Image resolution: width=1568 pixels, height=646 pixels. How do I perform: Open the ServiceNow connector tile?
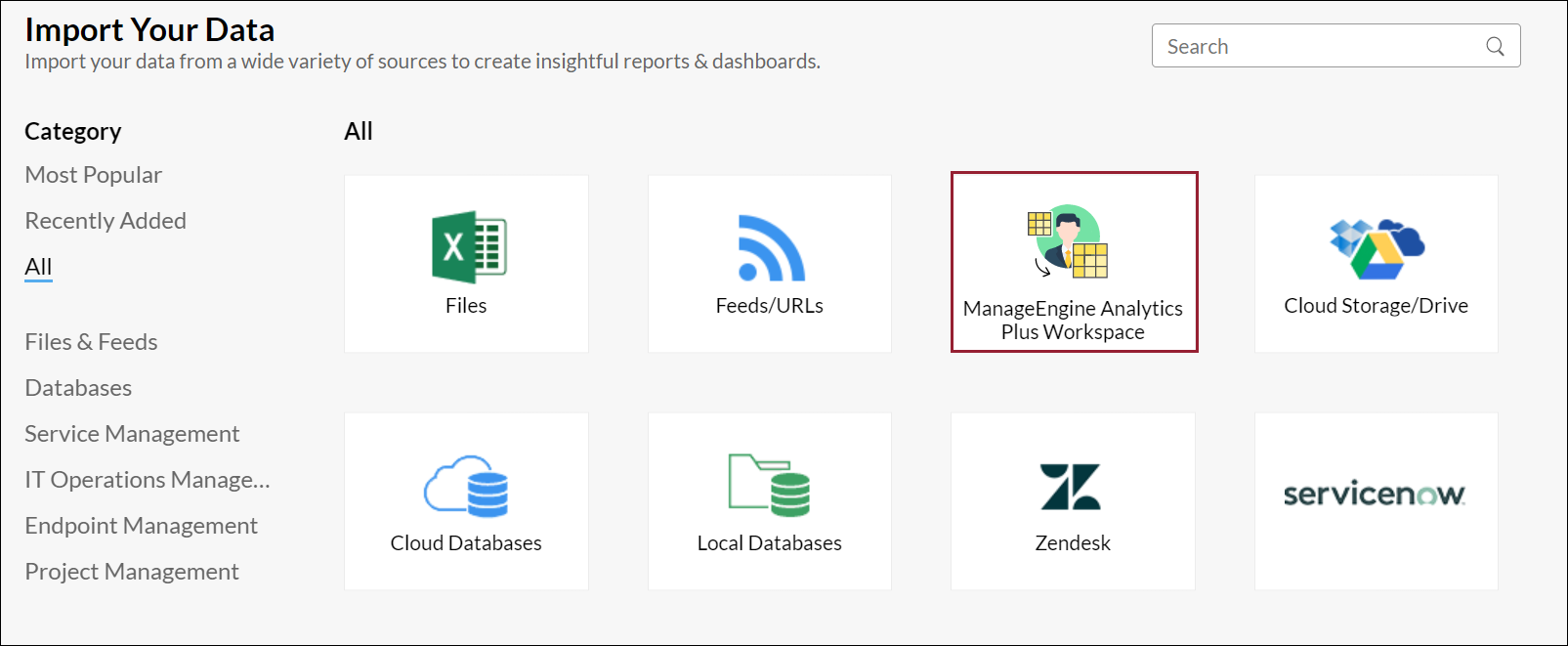click(1376, 501)
